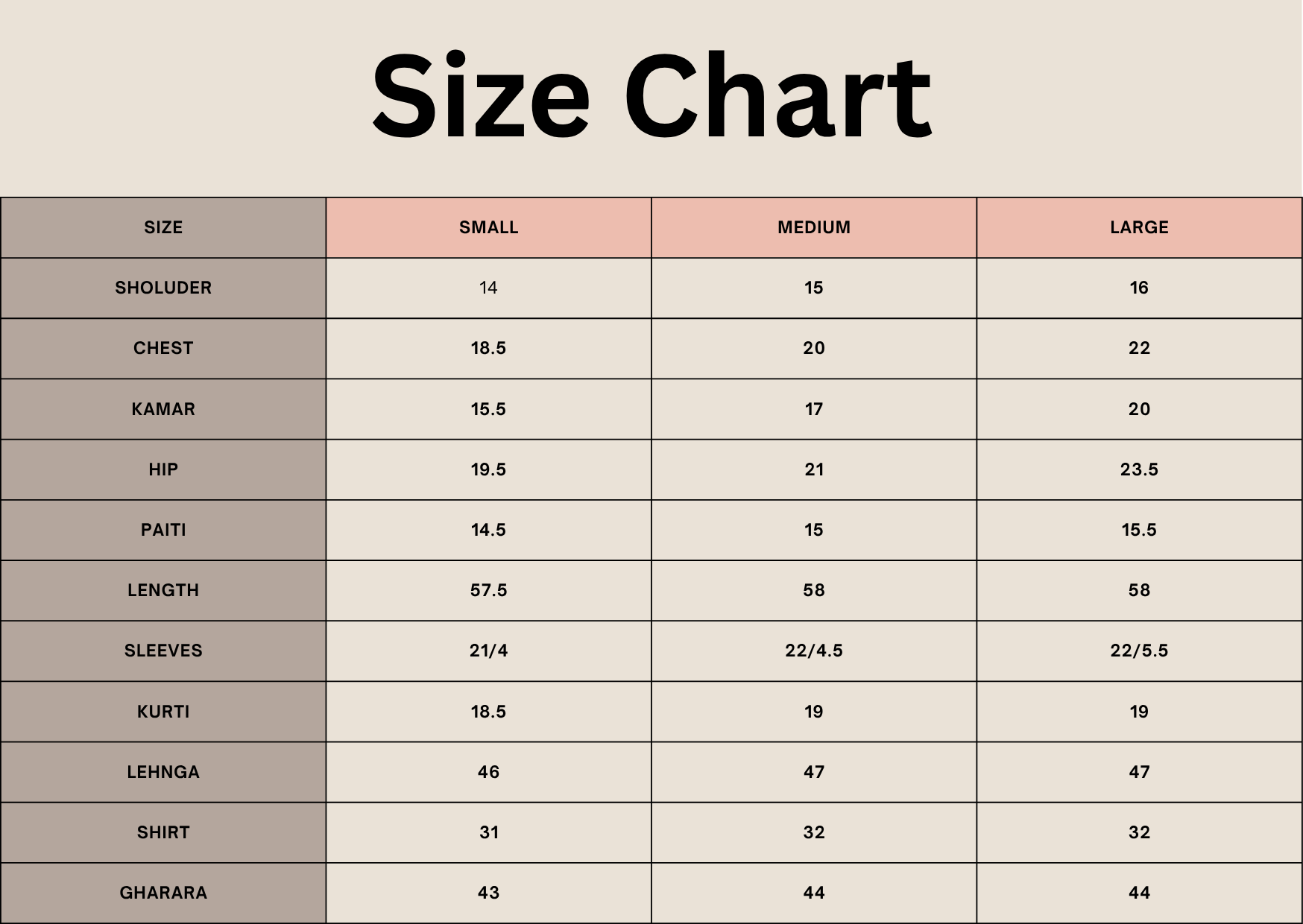Select the KAMAR row label
1303x924 pixels.
[163, 409]
